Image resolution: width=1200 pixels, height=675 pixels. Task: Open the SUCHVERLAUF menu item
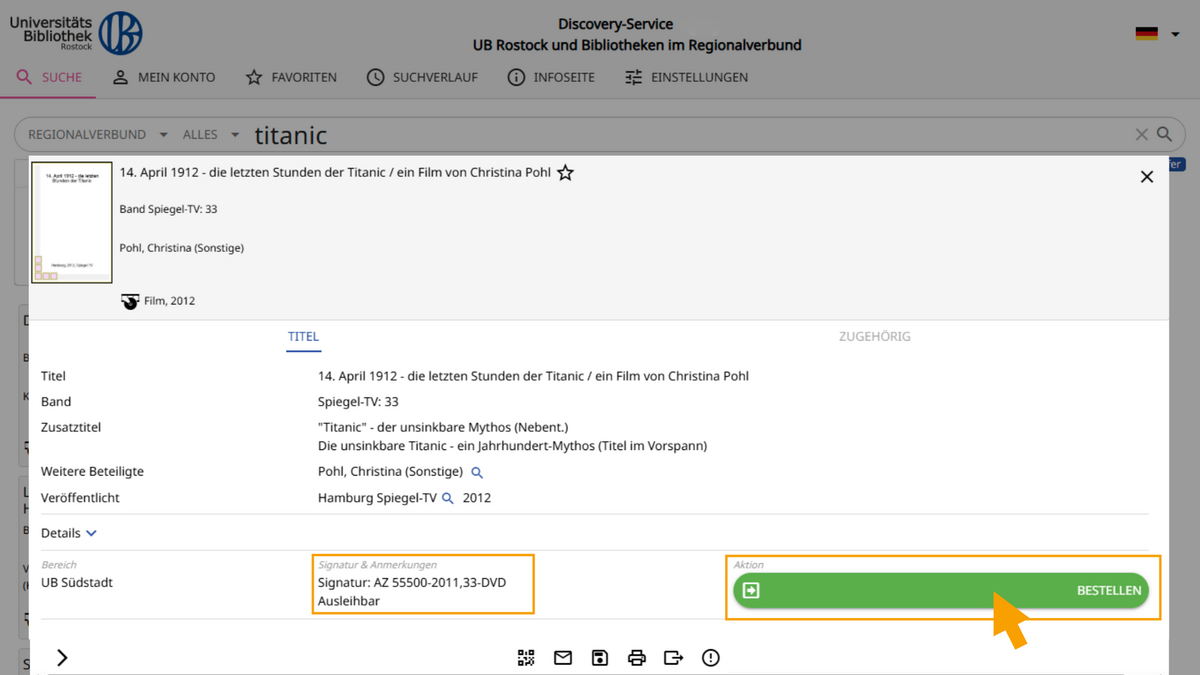422,77
